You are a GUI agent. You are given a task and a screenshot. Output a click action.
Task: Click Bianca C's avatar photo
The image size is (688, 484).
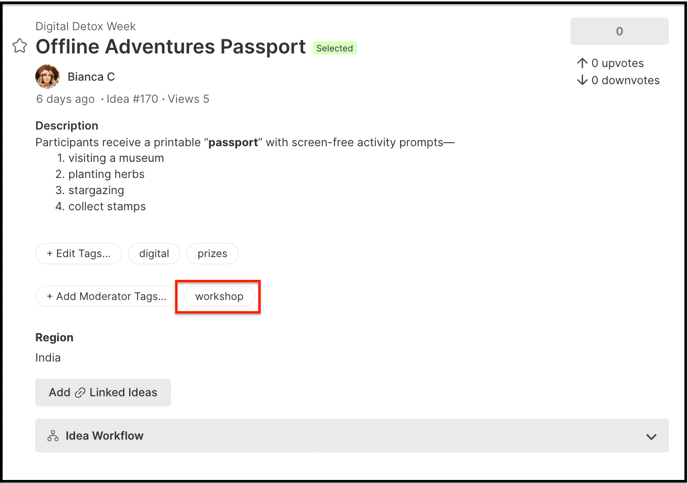pos(47,76)
